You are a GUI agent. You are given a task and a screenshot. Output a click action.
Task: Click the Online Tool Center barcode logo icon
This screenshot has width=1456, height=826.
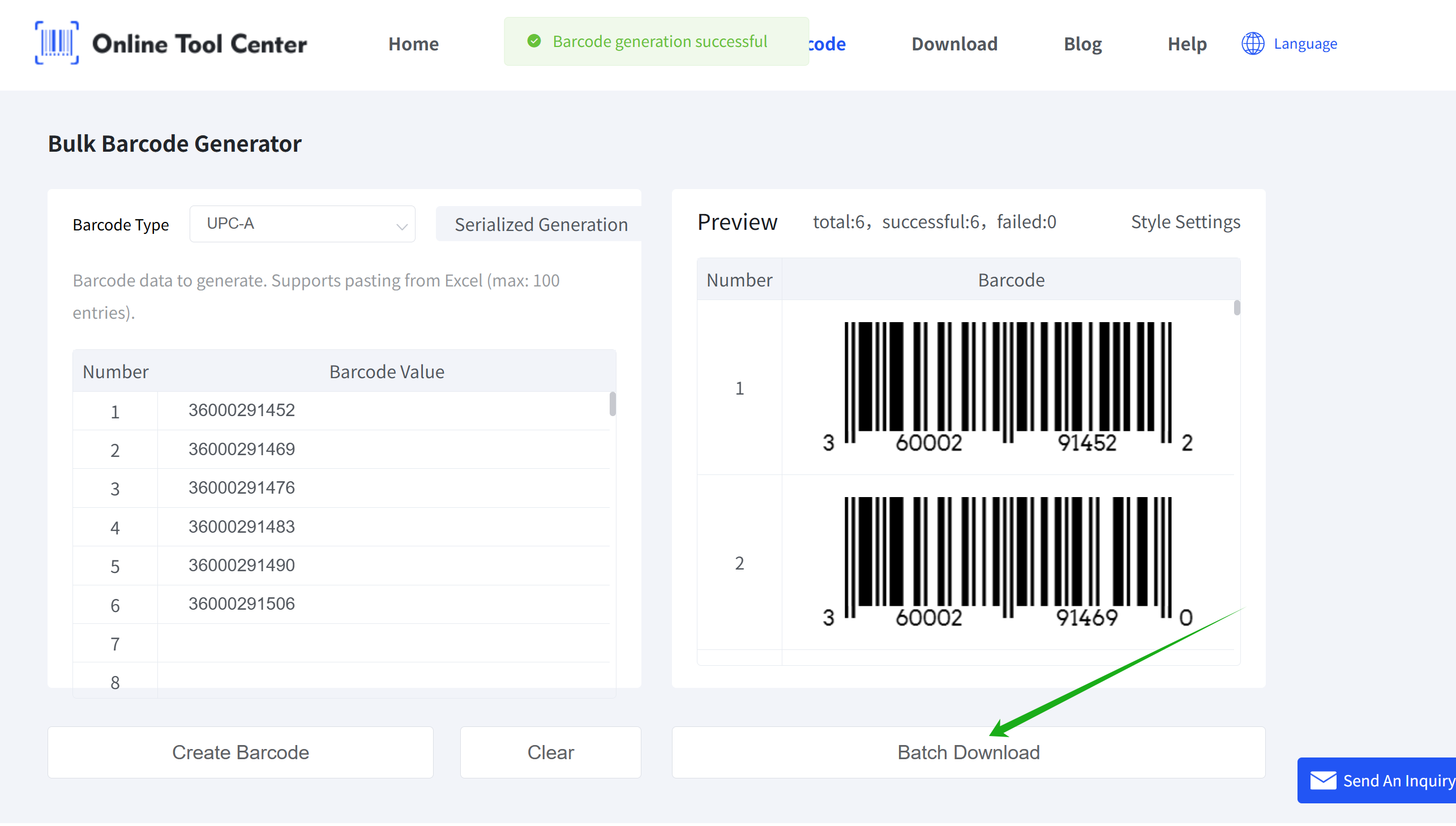tap(55, 42)
